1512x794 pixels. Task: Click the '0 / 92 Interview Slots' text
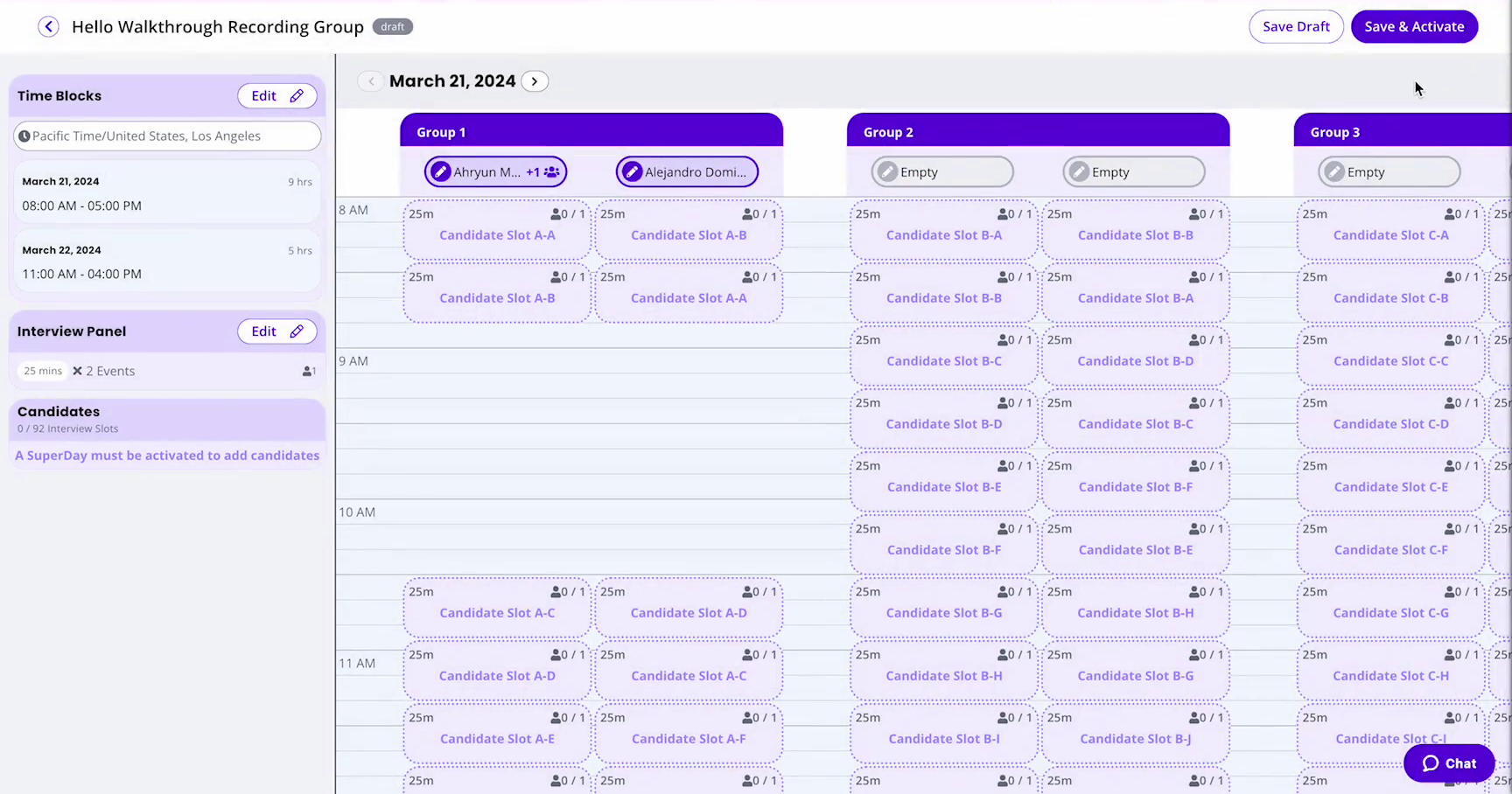coord(68,428)
